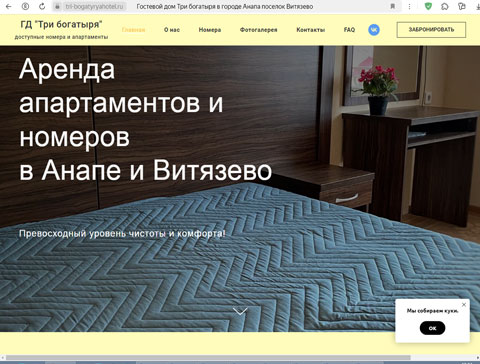Click the Мы собираем куки notice text
Viewport: 480px width, 364px height.
pyautogui.click(x=432, y=311)
